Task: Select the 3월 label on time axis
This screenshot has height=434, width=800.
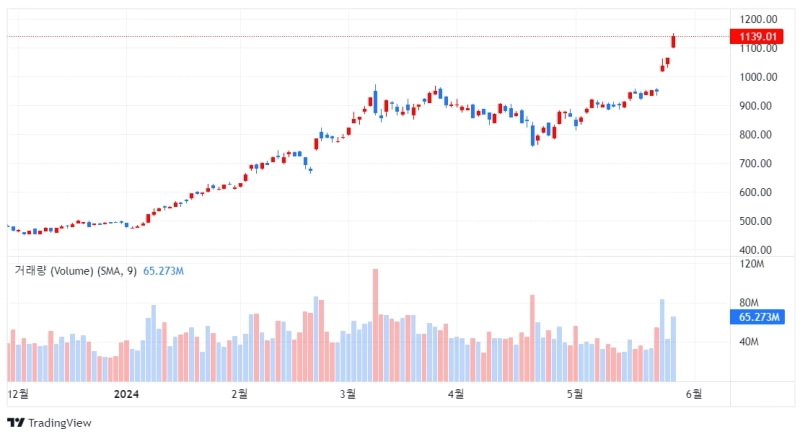Action: 347,394
